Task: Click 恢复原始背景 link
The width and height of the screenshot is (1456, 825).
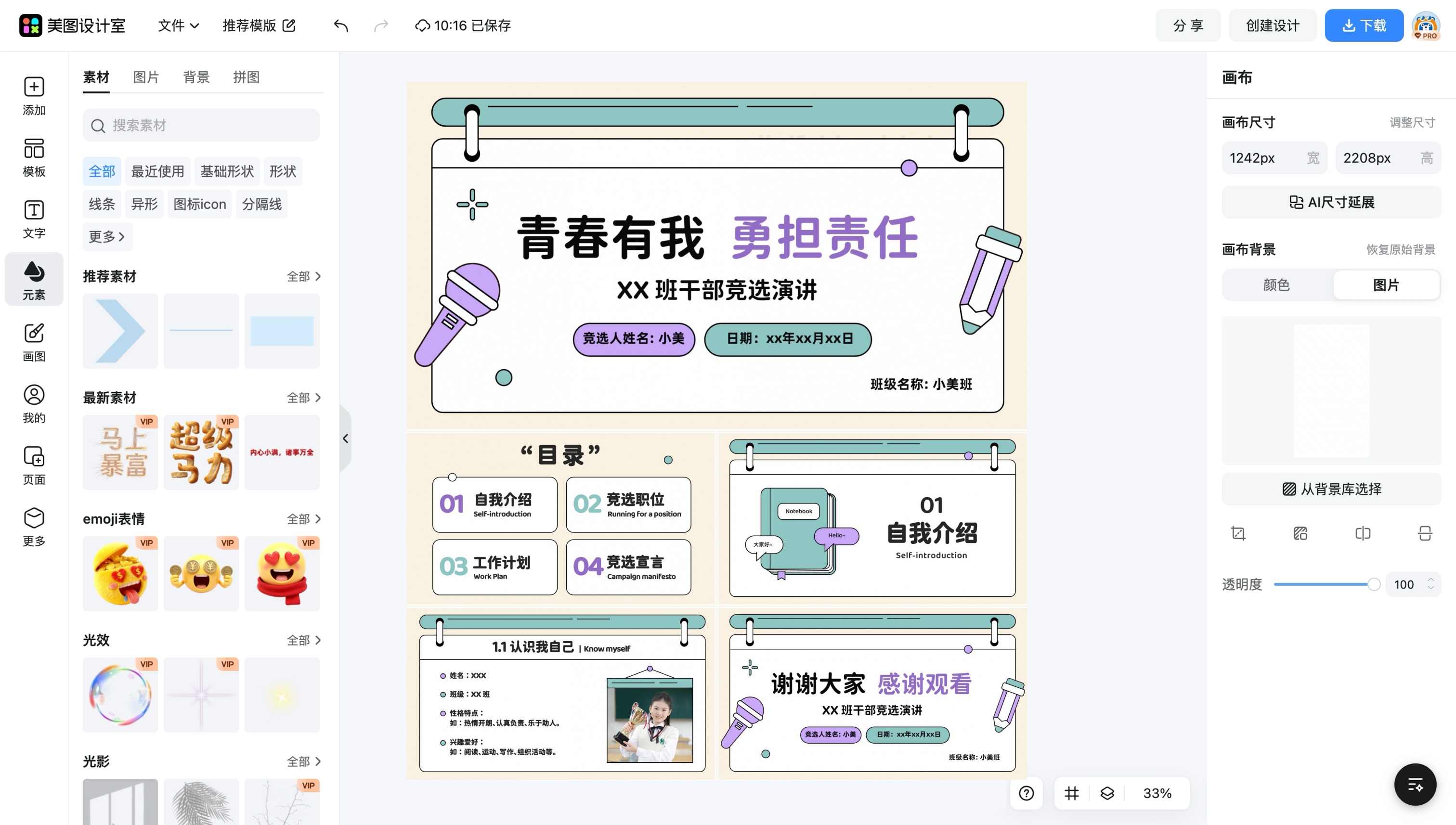Action: pyautogui.click(x=1401, y=249)
